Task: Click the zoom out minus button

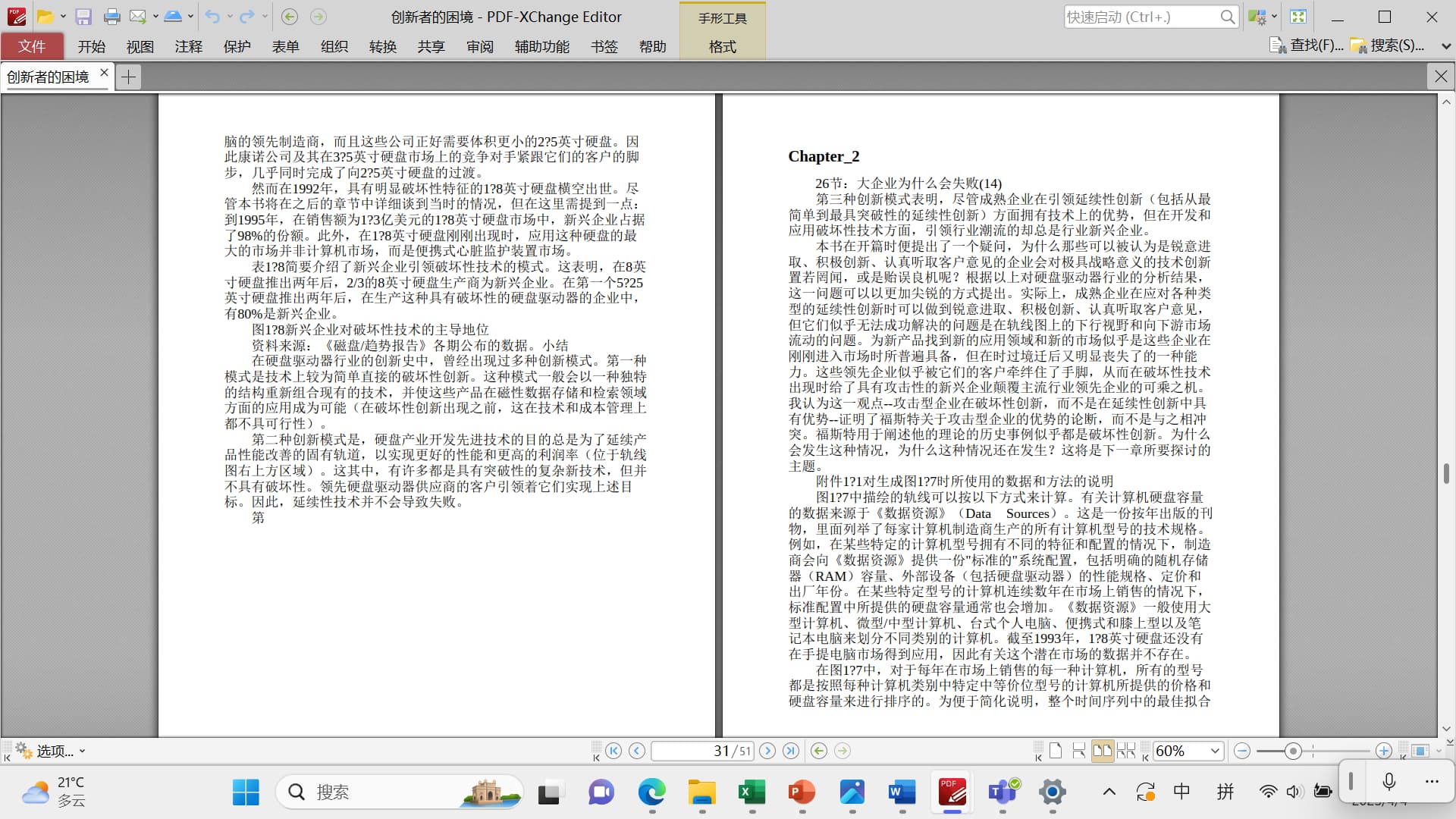Action: pyautogui.click(x=1241, y=751)
